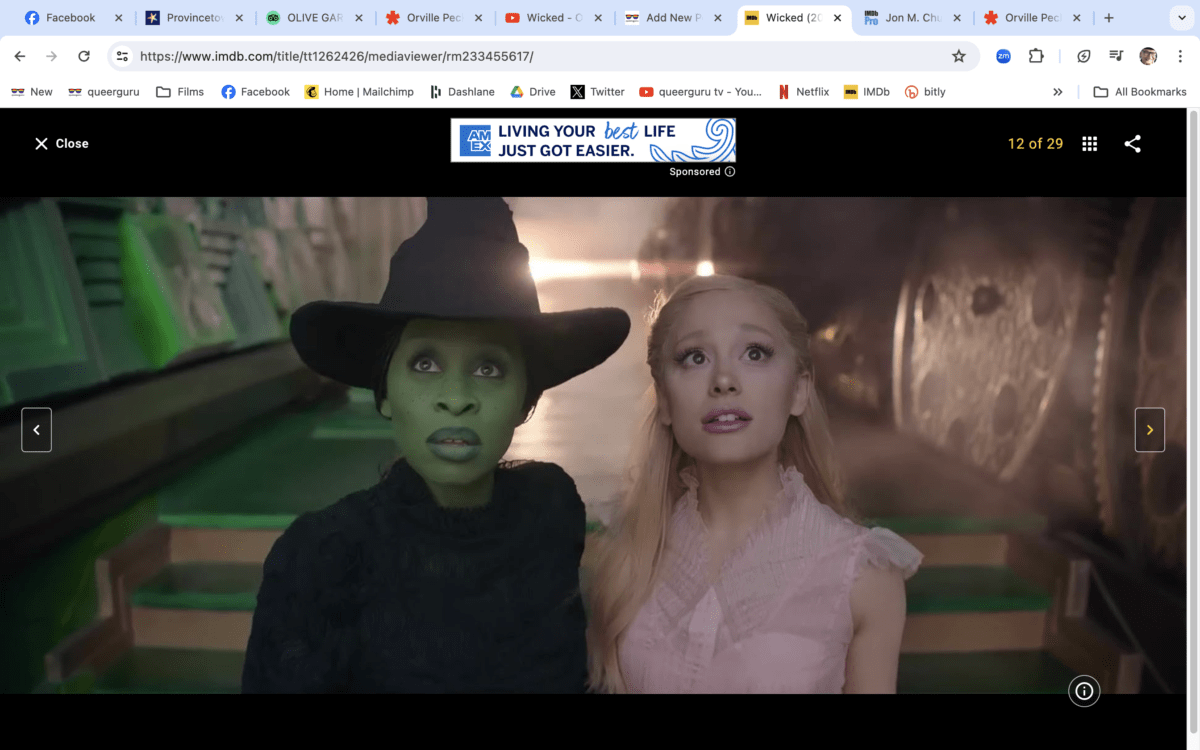
Task: Click the Sponsored info icon under the ad
Action: coord(730,172)
